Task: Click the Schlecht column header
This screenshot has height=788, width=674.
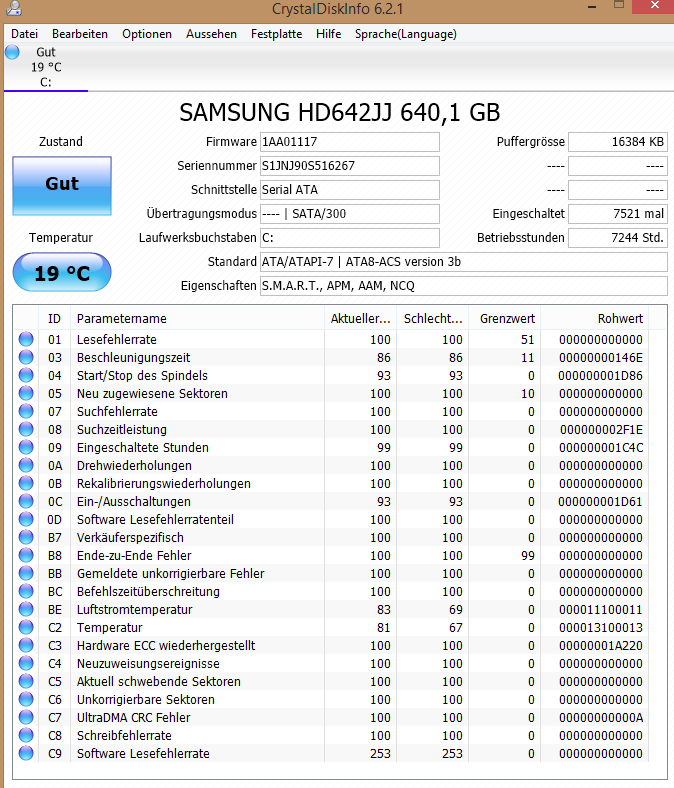Action: (433, 319)
